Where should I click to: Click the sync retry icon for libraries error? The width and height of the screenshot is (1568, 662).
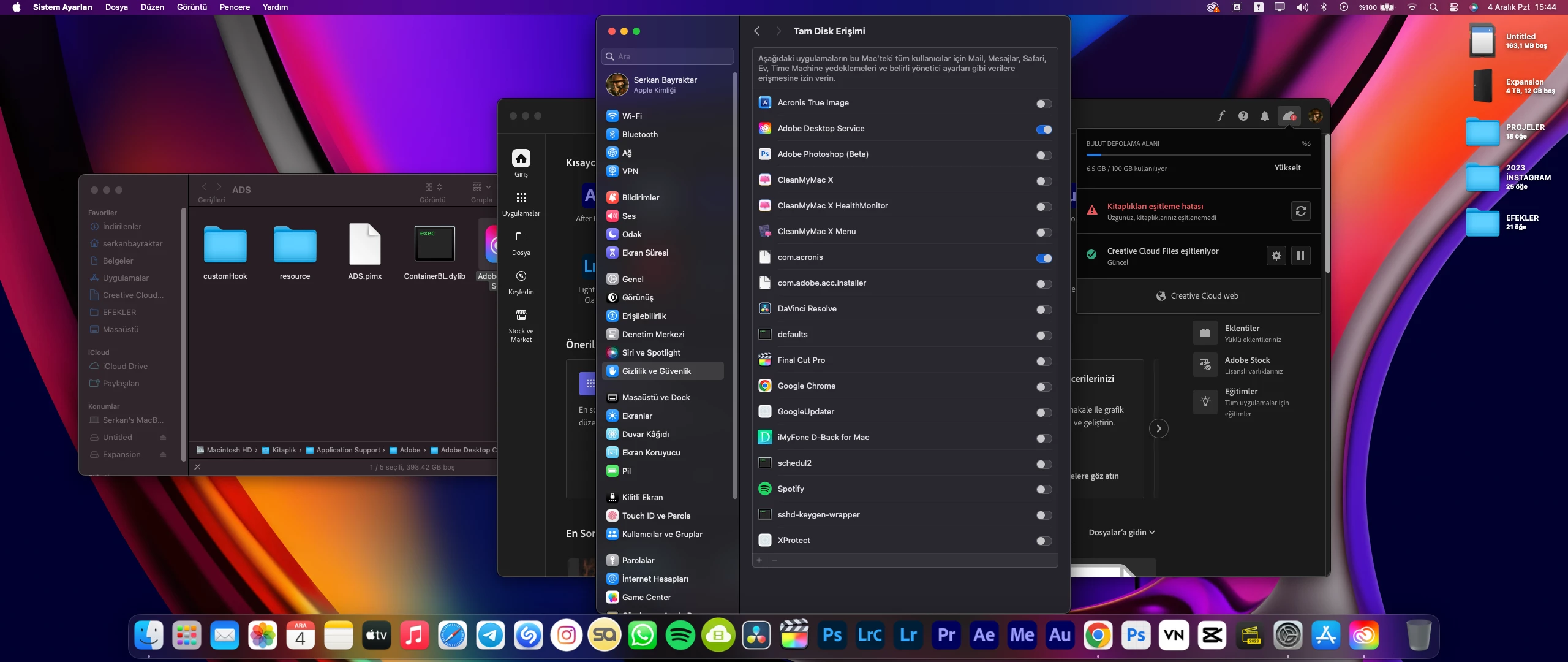click(x=1300, y=211)
